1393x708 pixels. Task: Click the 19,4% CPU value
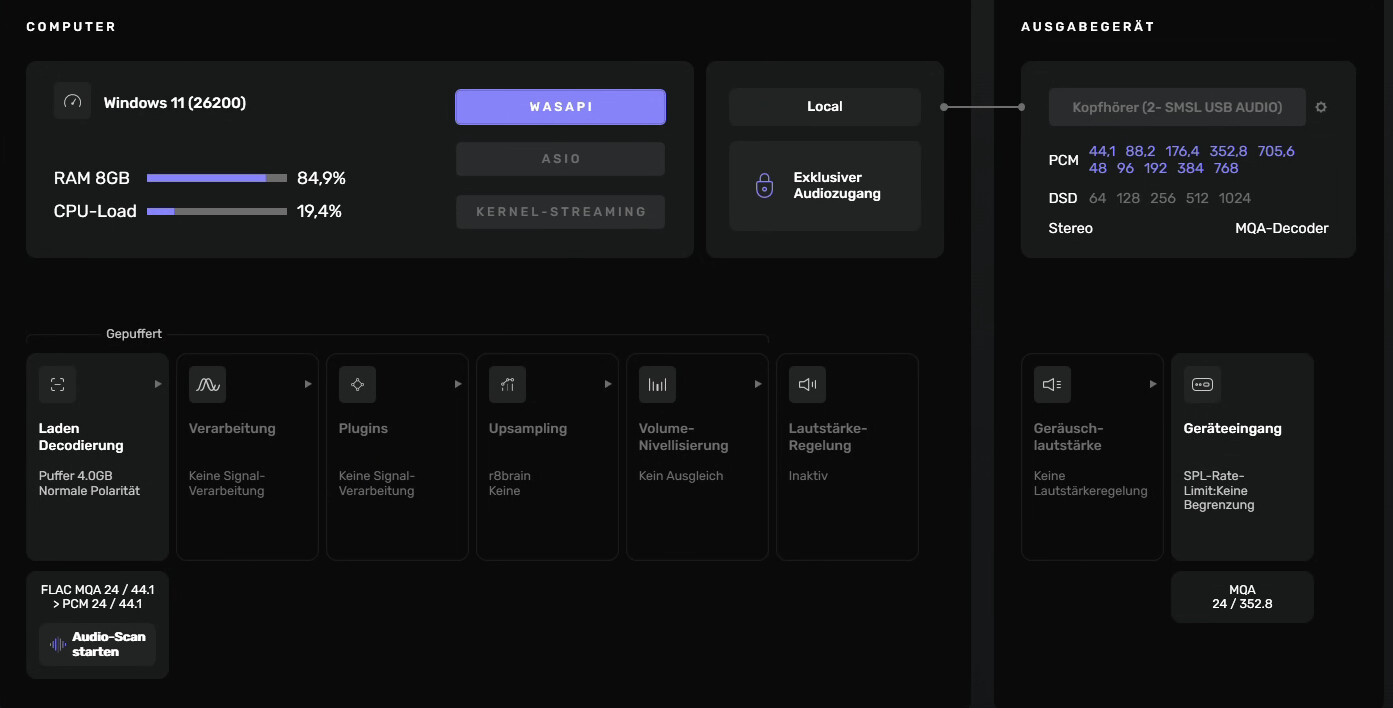coord(319,211)
